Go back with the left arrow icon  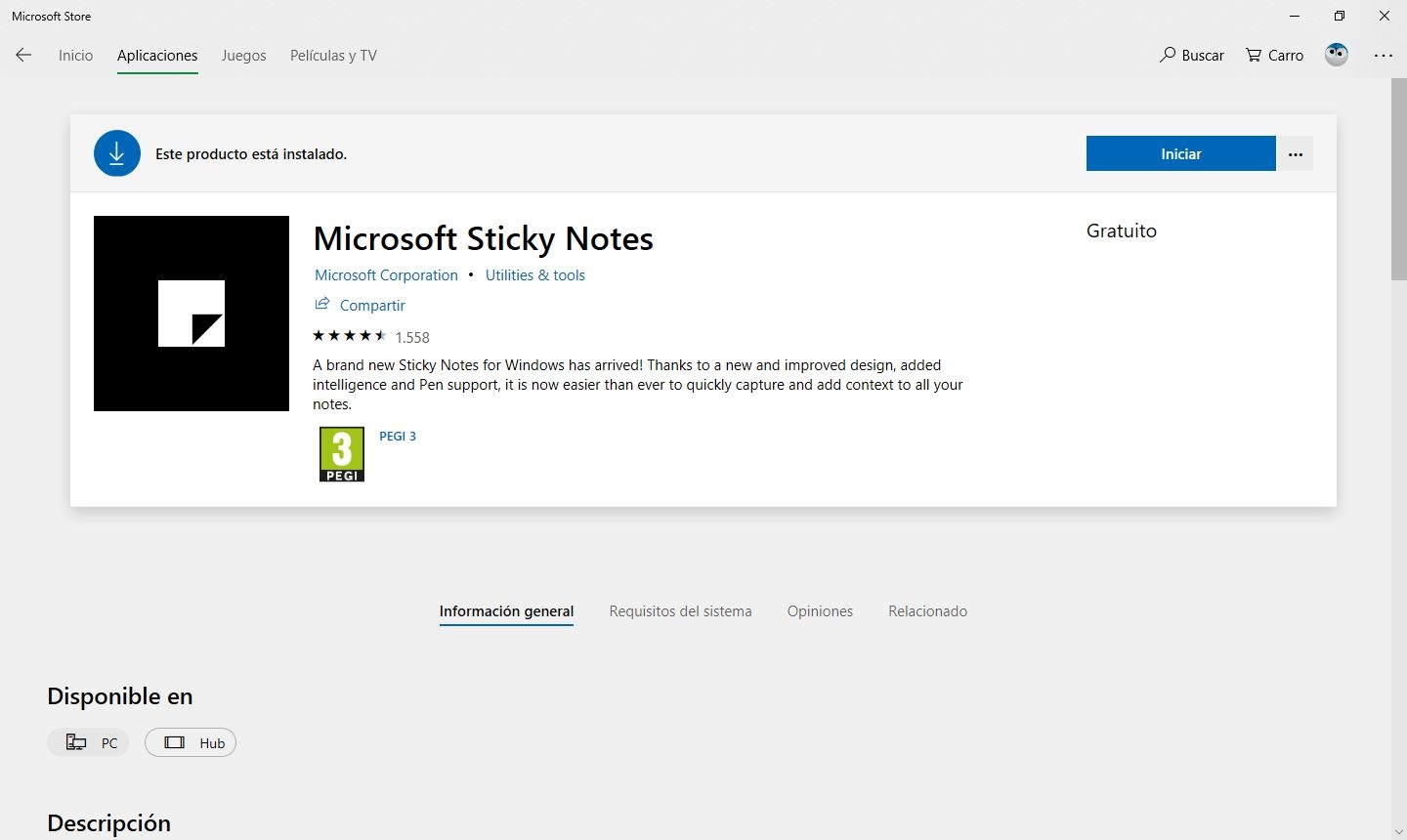[23, 56]
